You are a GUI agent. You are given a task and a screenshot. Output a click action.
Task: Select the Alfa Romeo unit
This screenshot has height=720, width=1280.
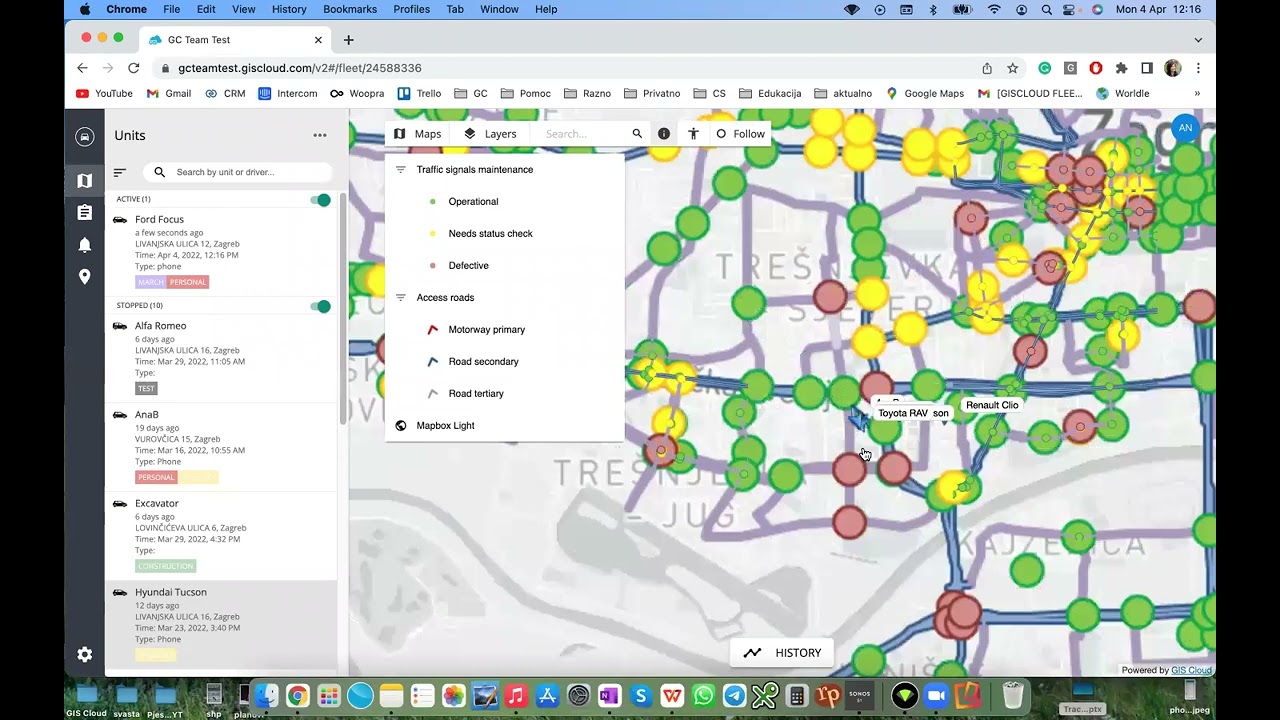tap(221, 357)
